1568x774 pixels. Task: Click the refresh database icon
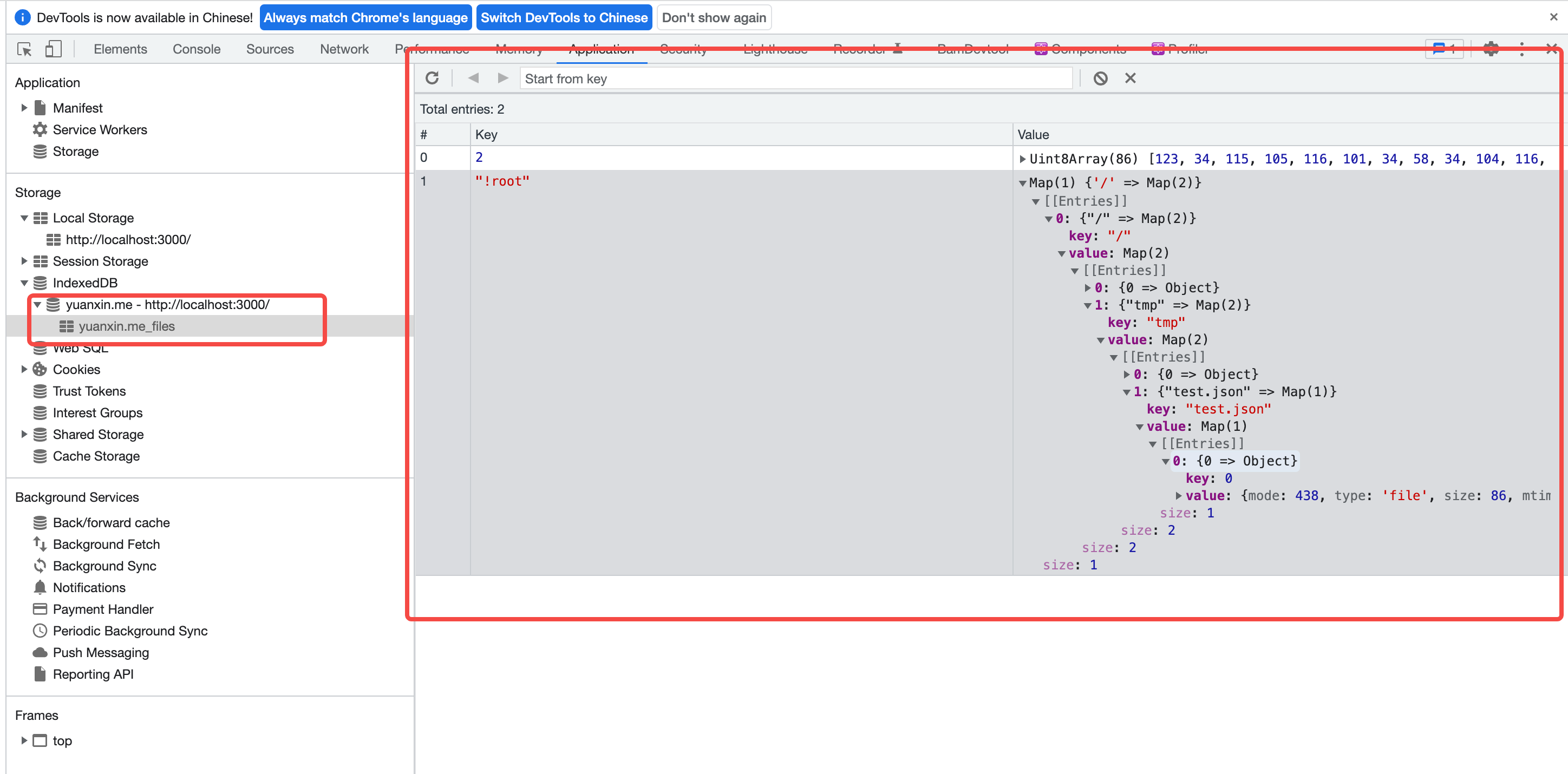coord(432,78)
